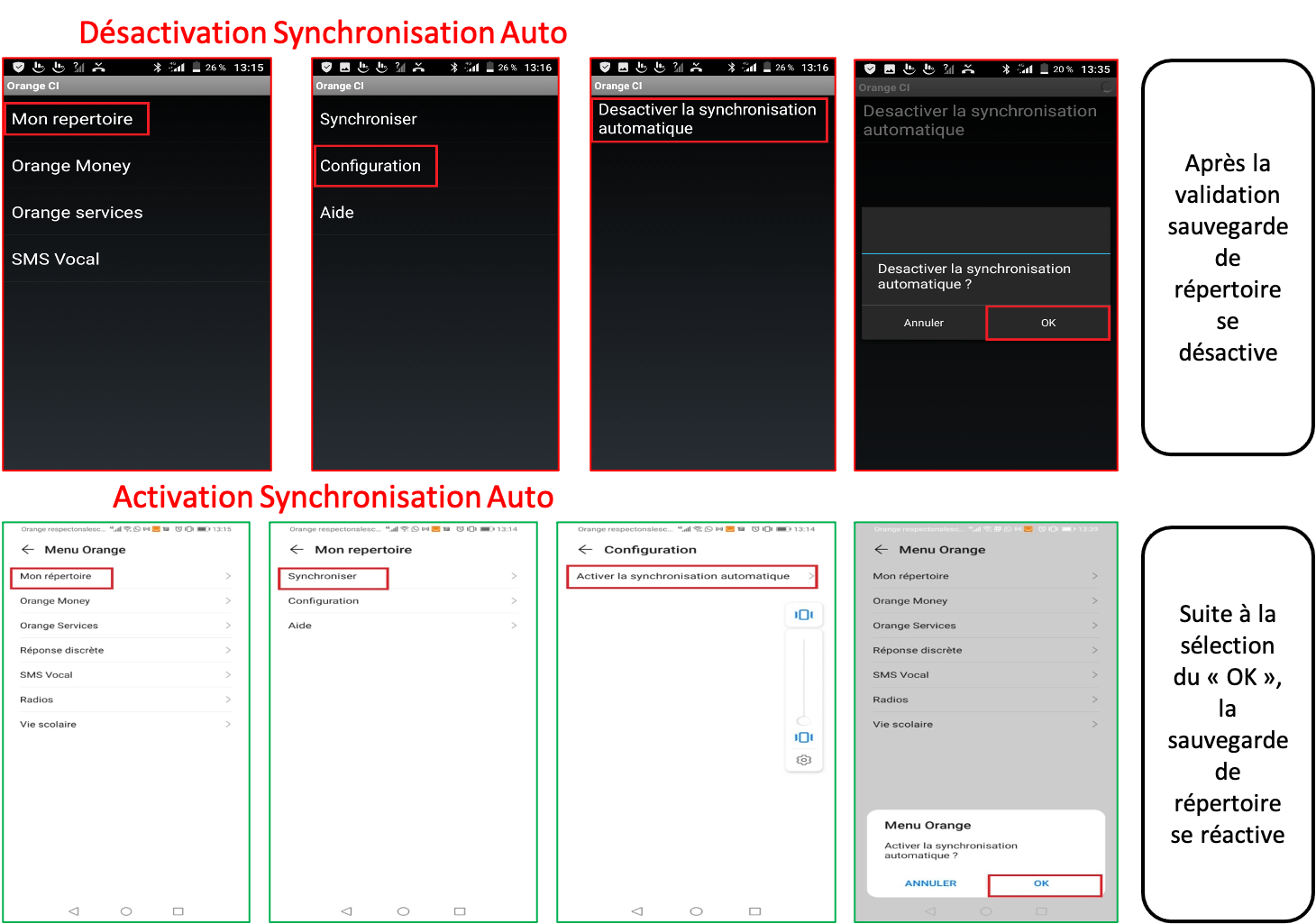Image resolution: width=1316 pixels, height=924 pixels.
Task: Tap back arrow beside white Configuration title
Action: pyautogui.click(x=585, y=549)
